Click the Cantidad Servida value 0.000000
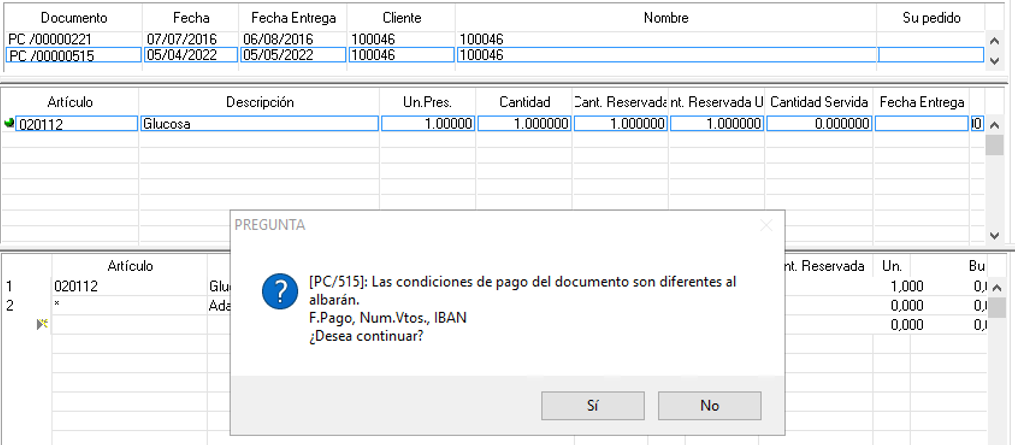This screenshot has width=1015, height=445. [x=819, y=123]
